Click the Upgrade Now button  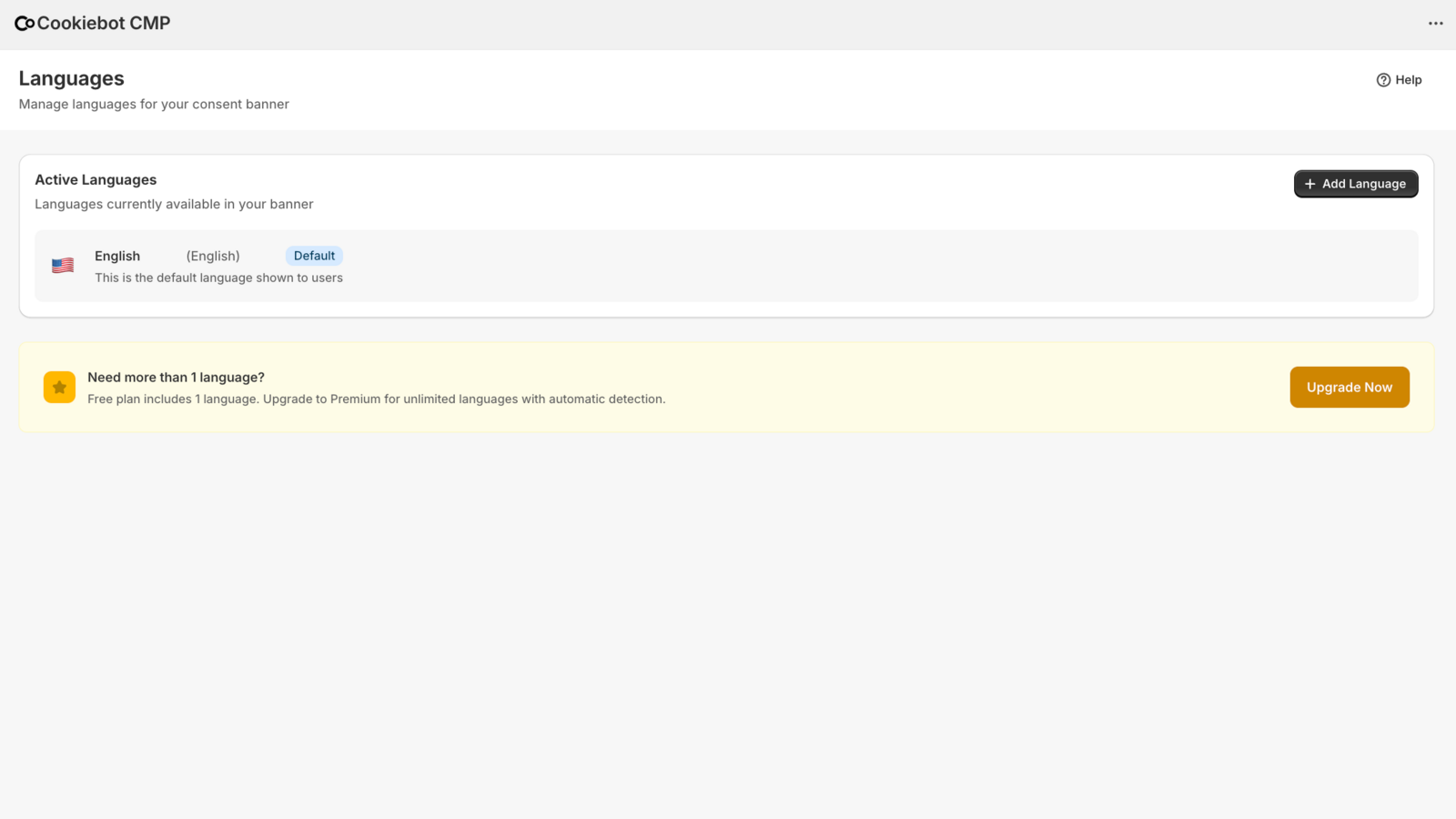coord(1349,387)
